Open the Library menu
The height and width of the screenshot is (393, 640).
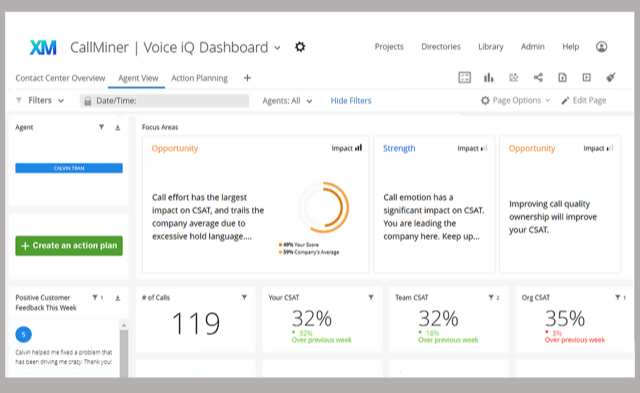[491, 47]
